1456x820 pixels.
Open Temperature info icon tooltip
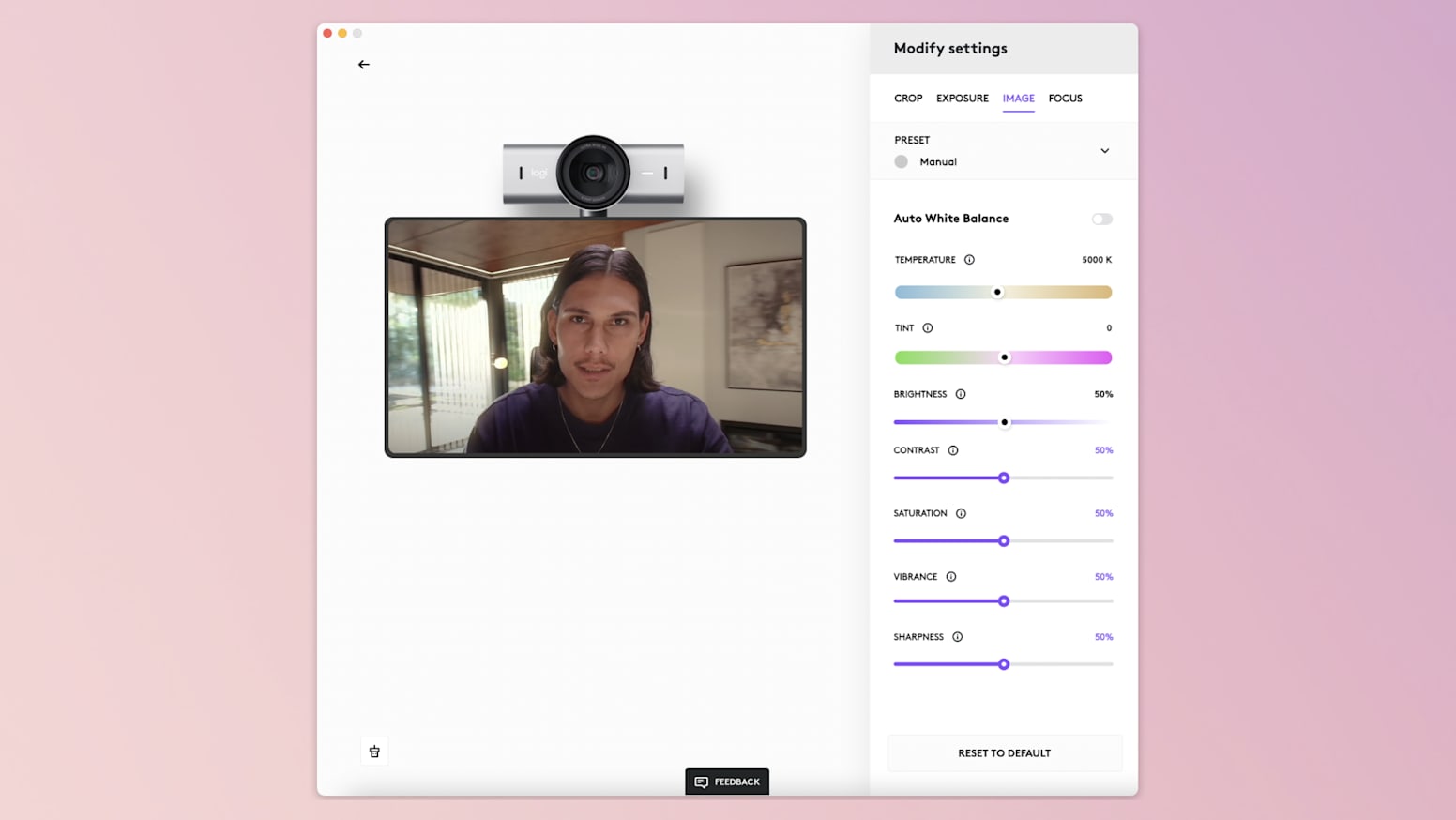[969, 260]
